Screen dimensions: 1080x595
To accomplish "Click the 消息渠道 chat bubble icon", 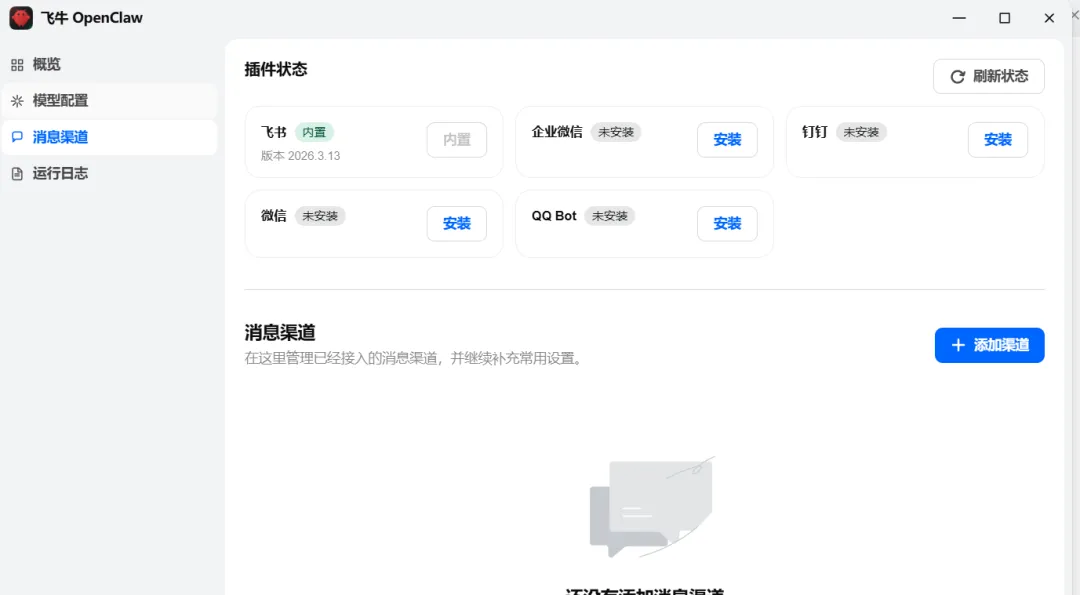I will 17,137.
